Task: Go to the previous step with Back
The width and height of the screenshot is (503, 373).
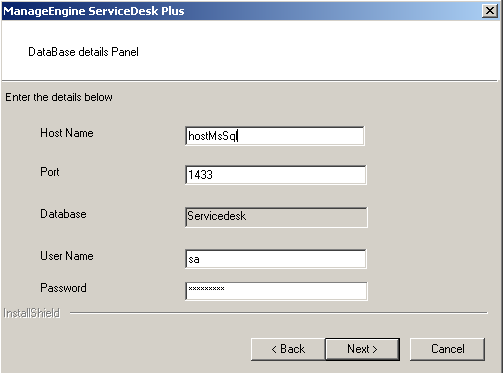Action: (x=288, y=349)
